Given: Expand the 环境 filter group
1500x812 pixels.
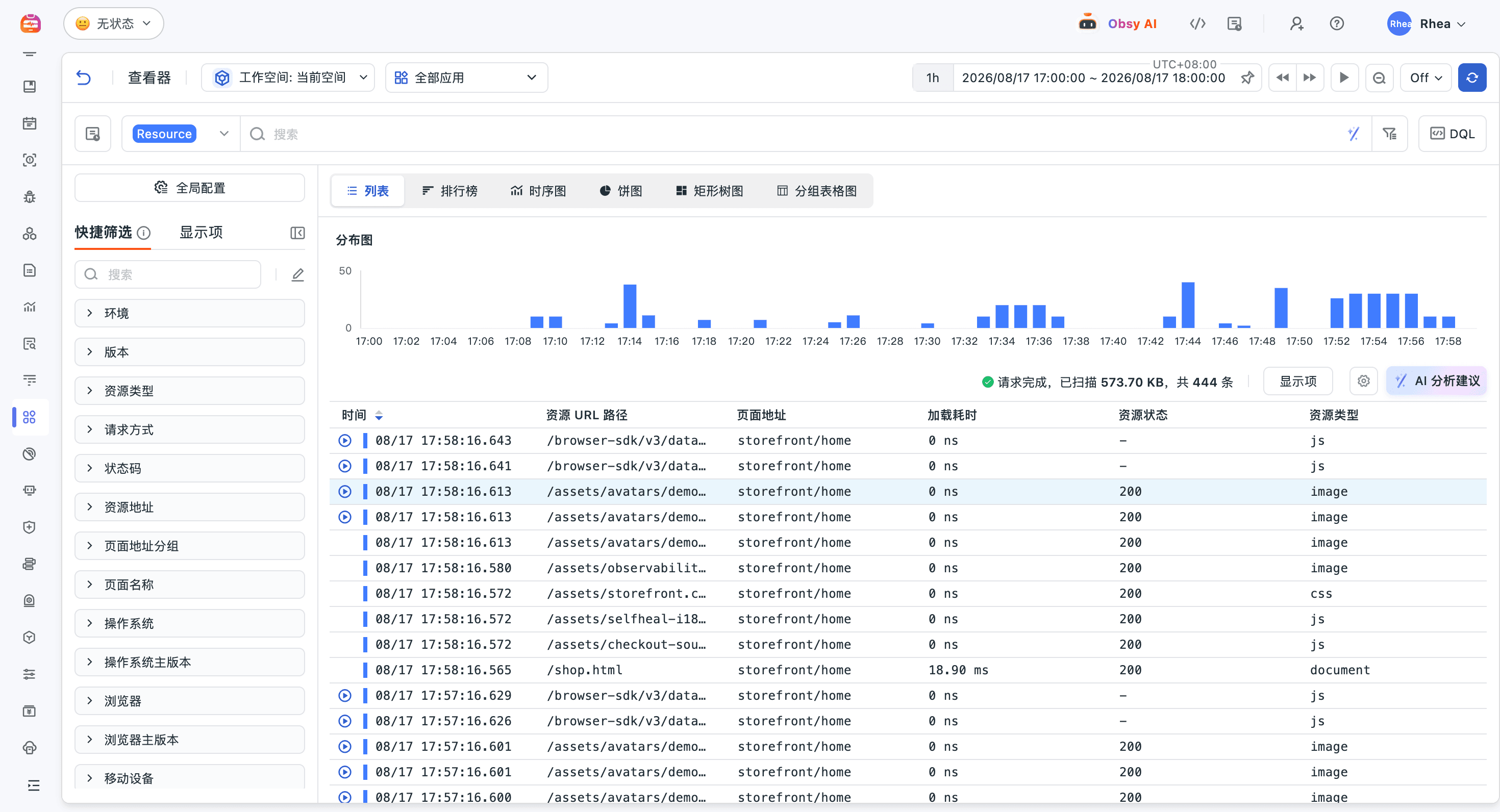Looking at the screenshot, I should 190,313.
